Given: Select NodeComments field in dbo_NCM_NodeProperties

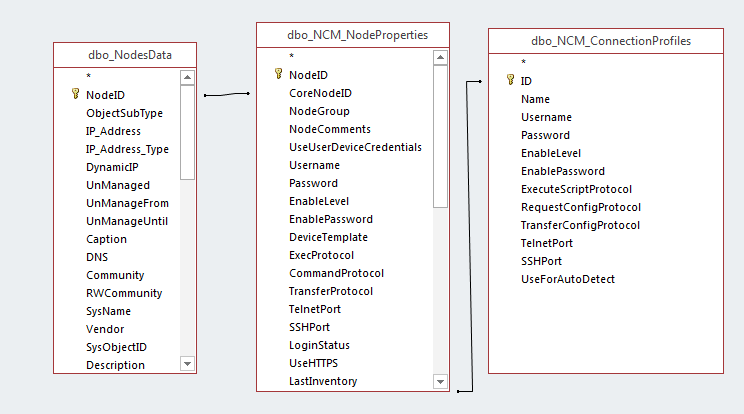Looking at the screenshot, I should [330, 129].
